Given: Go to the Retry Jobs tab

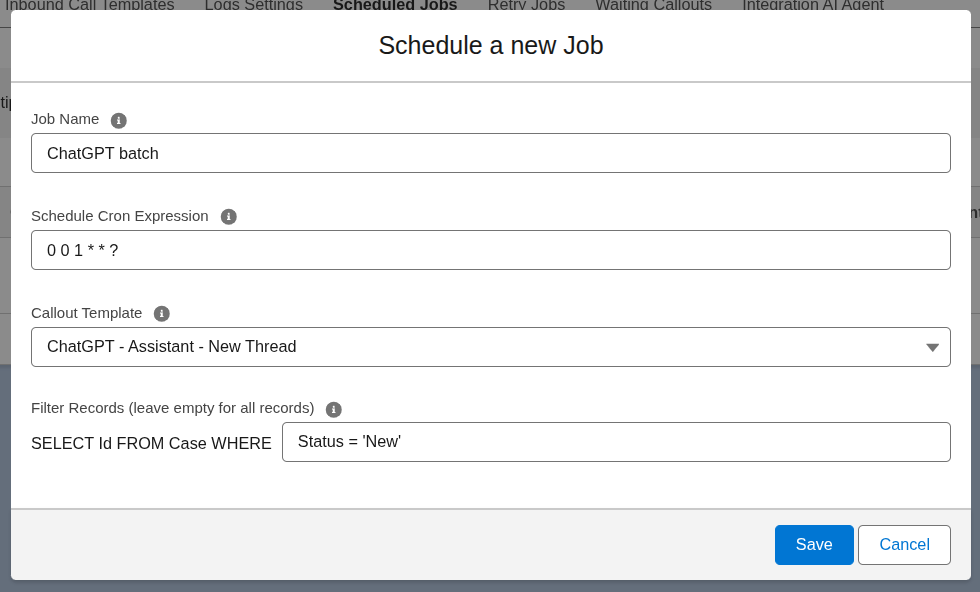Looking at the screenshot, I should (x=526, y=5).
